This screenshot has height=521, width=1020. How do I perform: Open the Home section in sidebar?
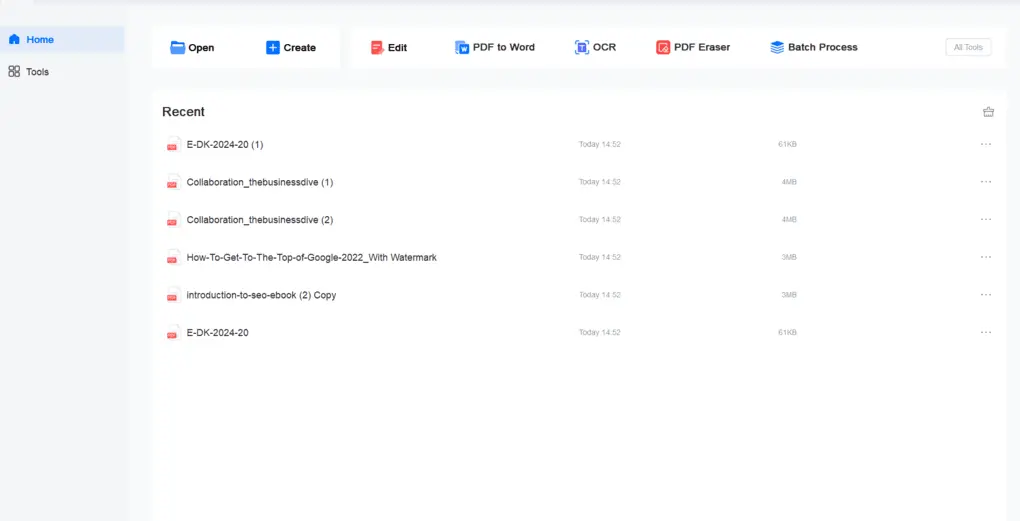[x=62, y=40]
